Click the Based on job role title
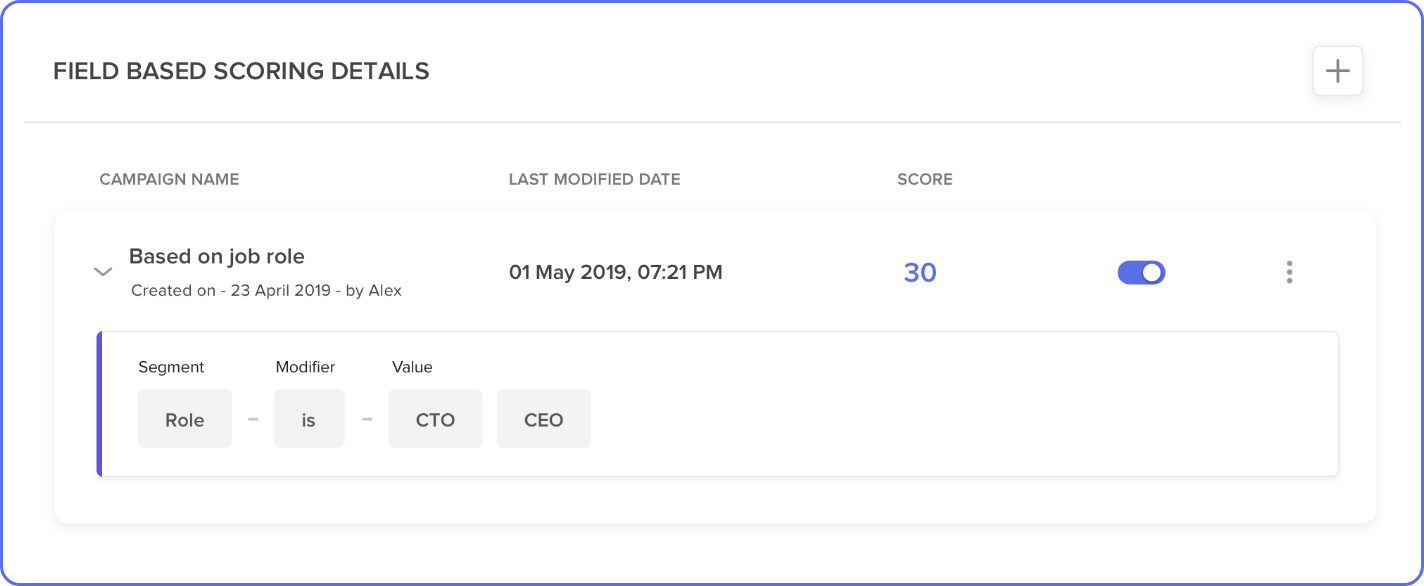Viewport: 1424px width, 586px height. pyautogui.click(x=217, y=257)
